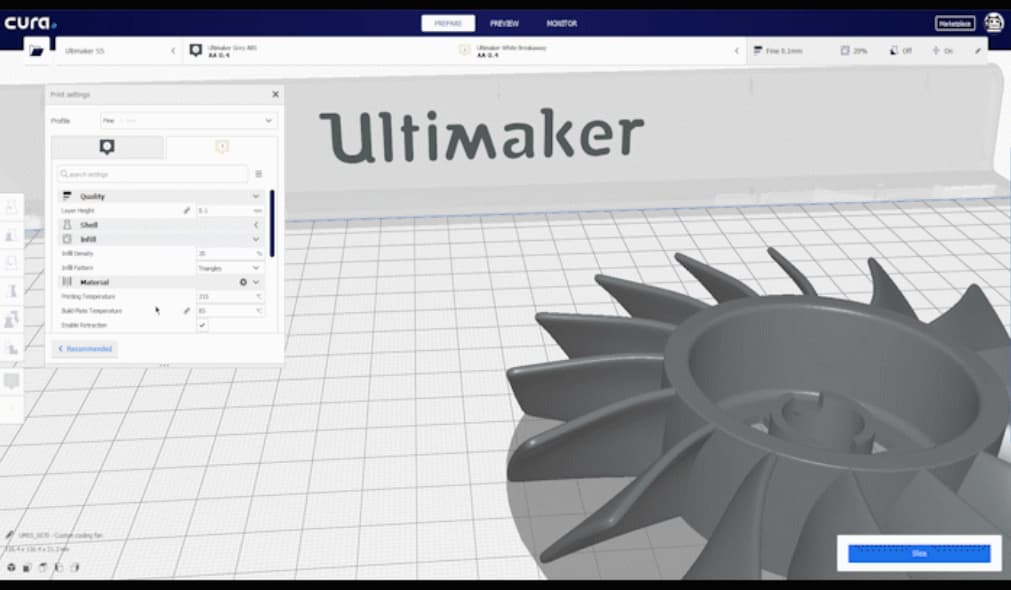Image resolution: width=1011 pixels, height=590 pixels.
Task: Select the Scale tool in left toolbar
Action: pos(11,235)
